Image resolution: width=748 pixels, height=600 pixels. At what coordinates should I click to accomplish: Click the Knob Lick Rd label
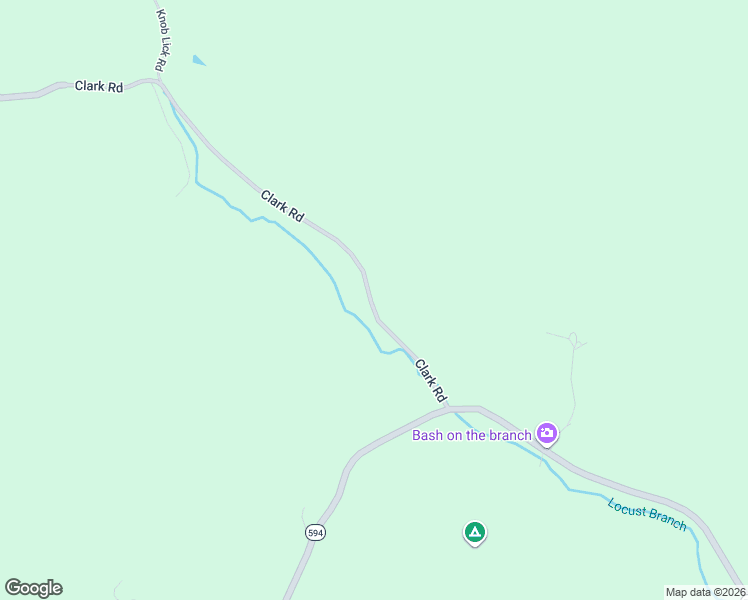[163, 40]
